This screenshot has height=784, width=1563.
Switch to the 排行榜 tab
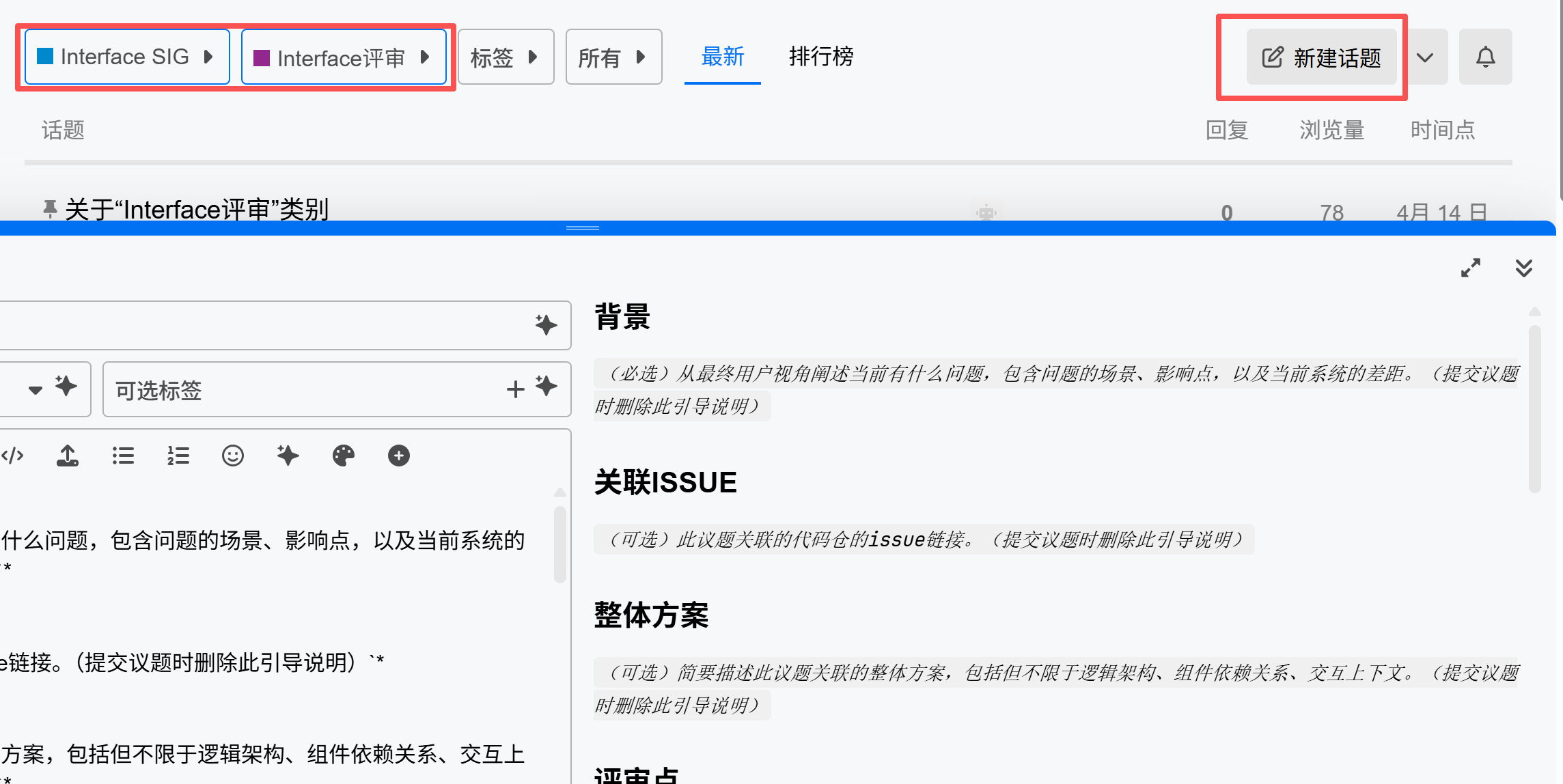pos(821,57)
